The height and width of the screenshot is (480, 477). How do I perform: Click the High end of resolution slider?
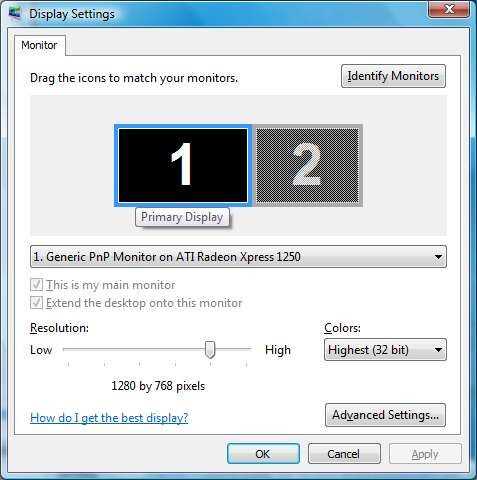[x=247, y=349]
